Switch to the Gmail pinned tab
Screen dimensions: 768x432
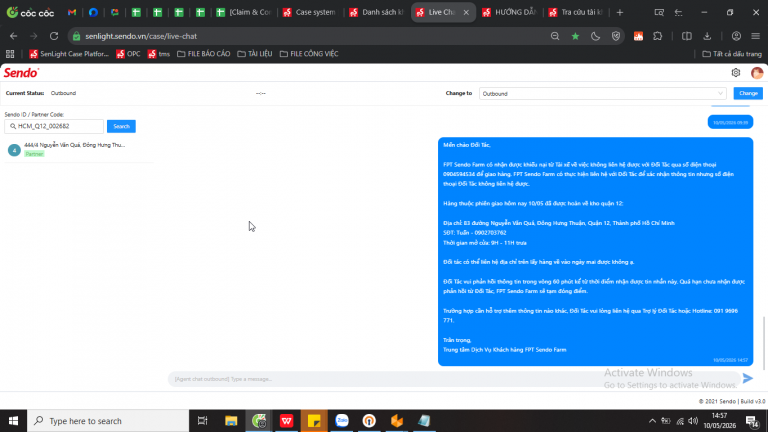click(72, 12)
